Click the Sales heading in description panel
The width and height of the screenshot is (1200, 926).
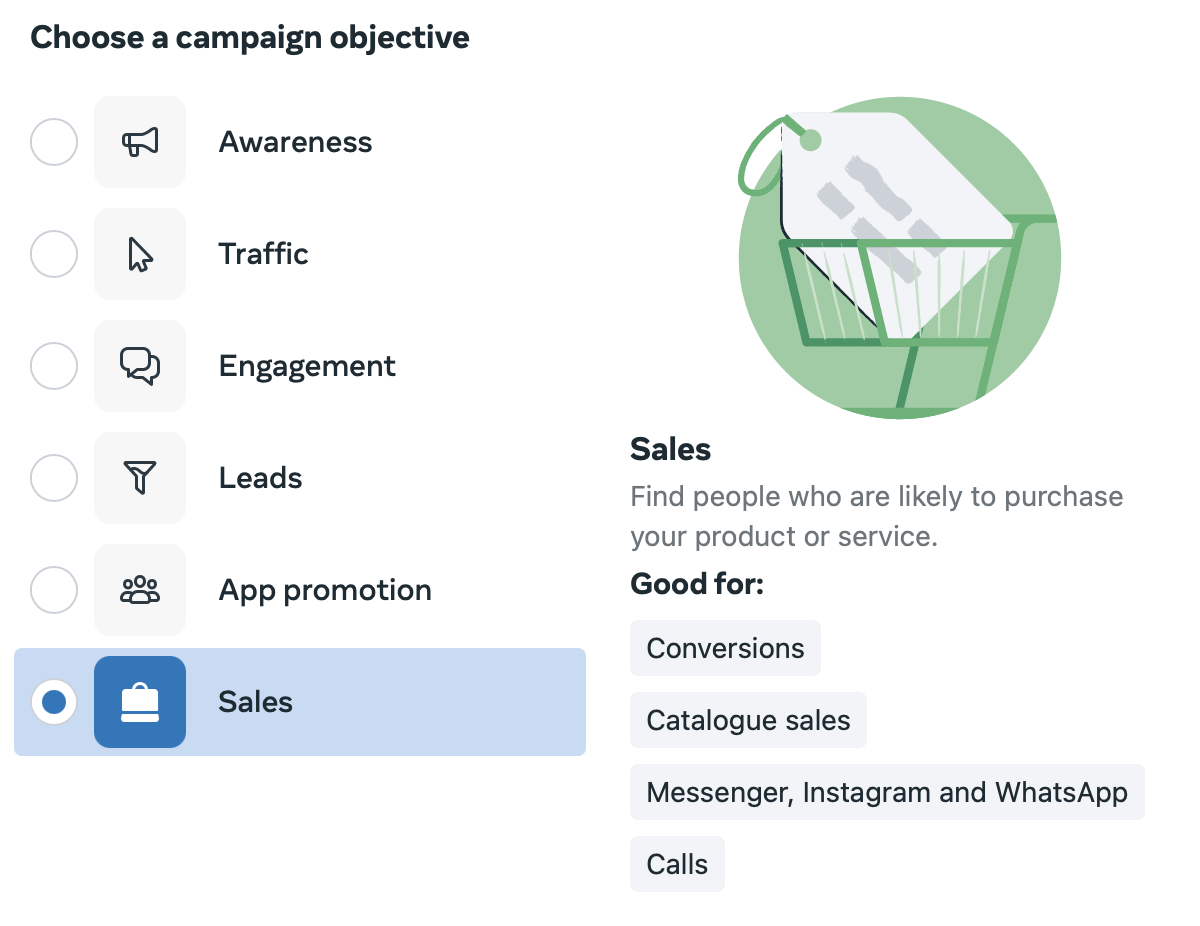pyautogui.click(x=670, y=449)
